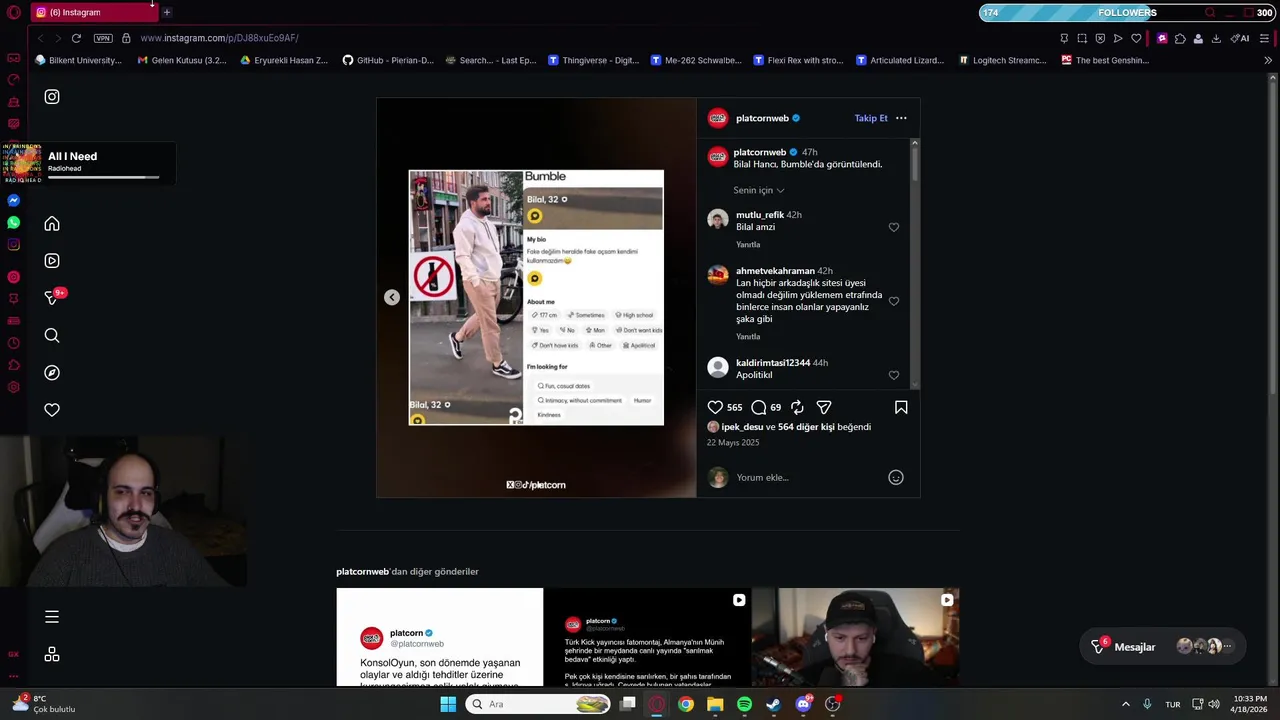The height and width of the screenshot is (720, 1280).
Task: Open Messenger in Opera sidebar
Action: [13, 201]
